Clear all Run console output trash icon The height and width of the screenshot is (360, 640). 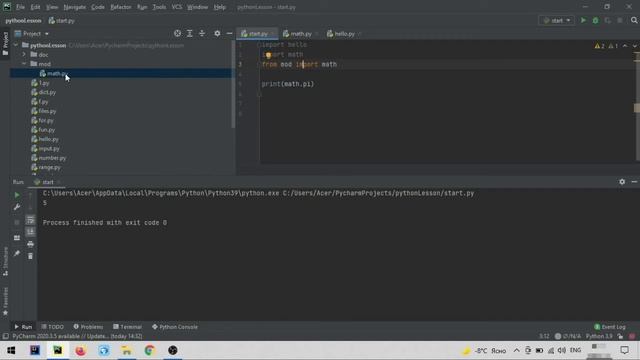point(30,256)
